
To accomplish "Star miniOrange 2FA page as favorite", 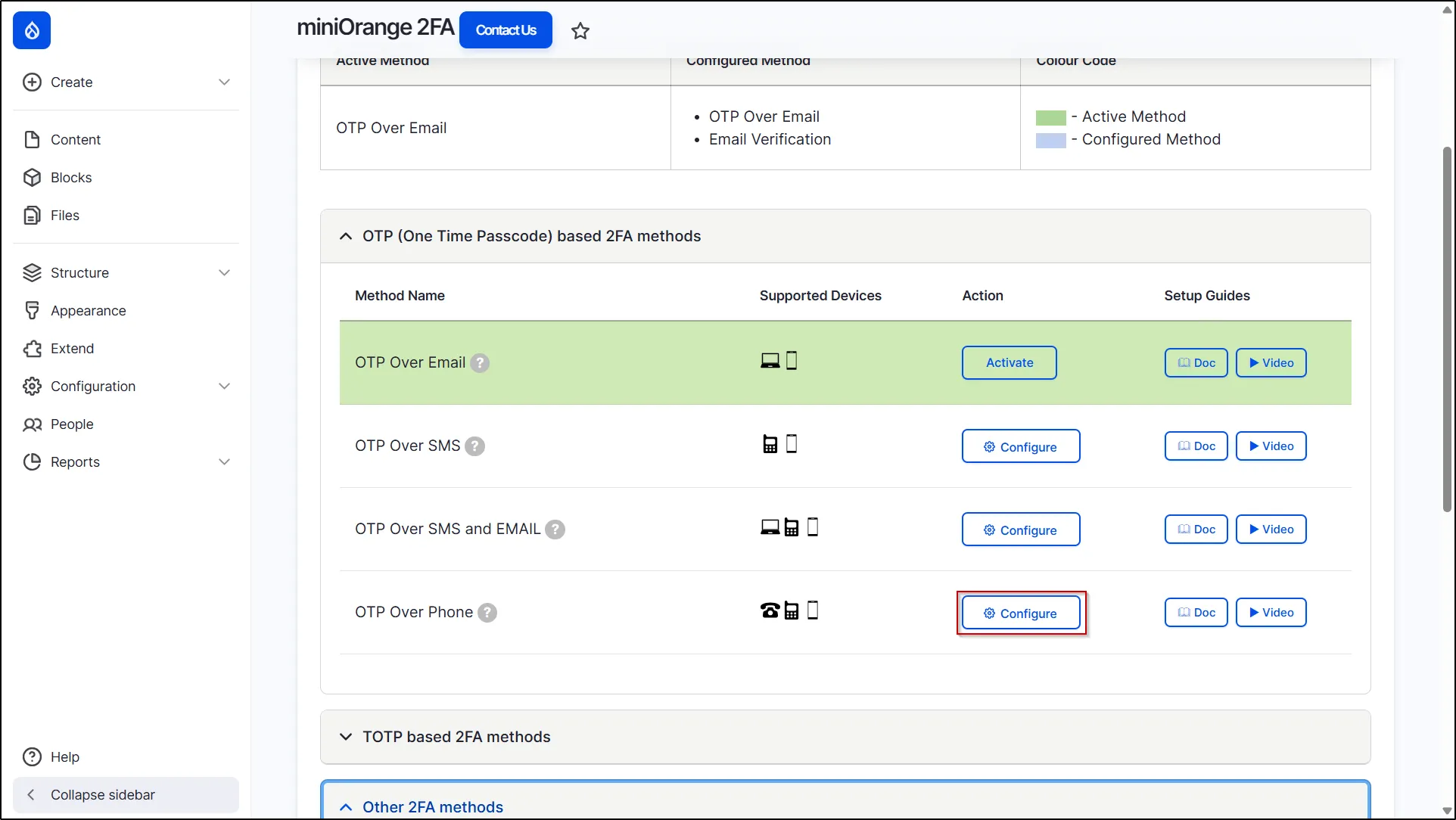I will click(x=580, y=31).
